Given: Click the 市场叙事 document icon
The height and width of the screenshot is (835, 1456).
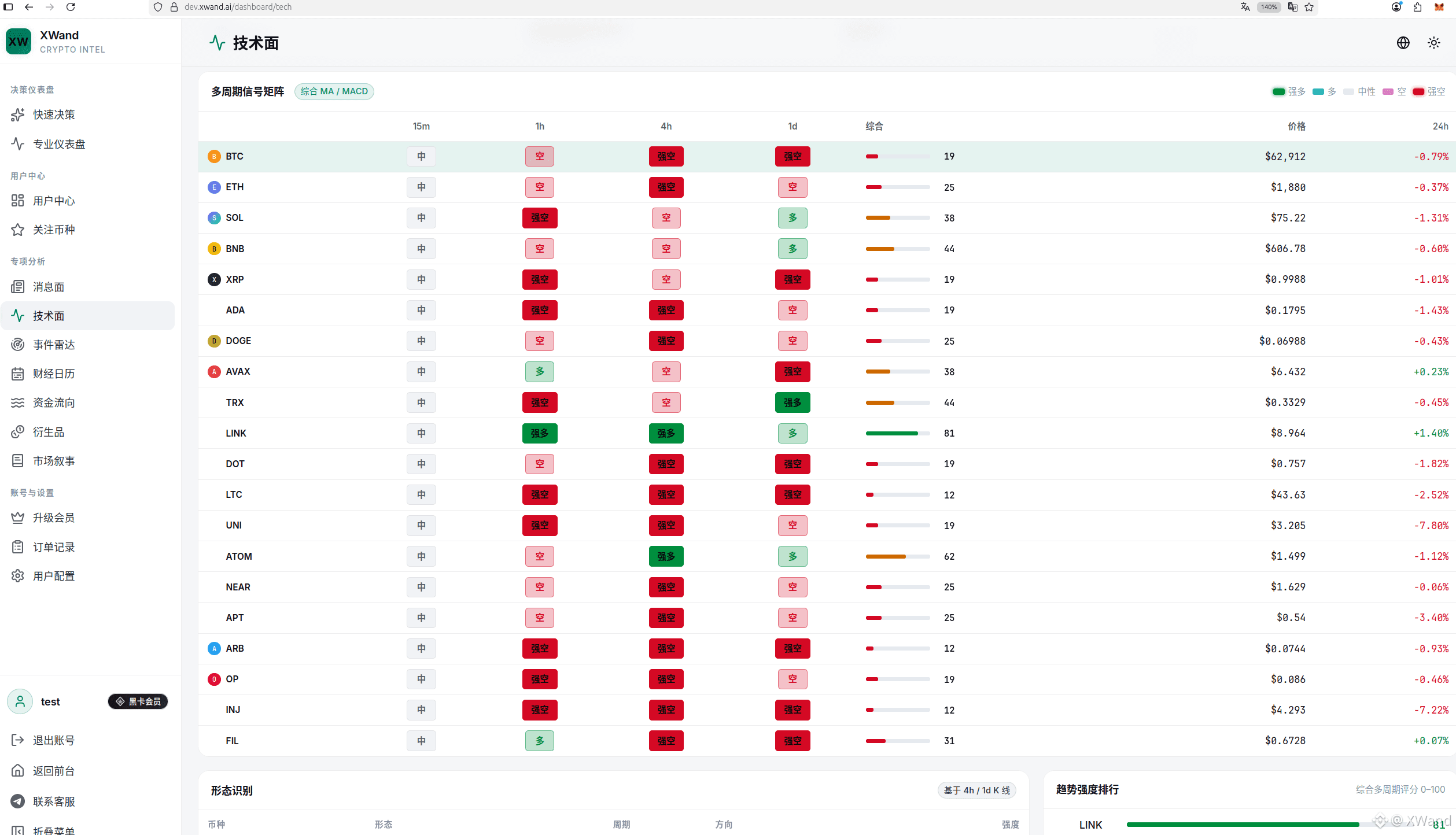Looking at the screenshot, I should [18, 461].
